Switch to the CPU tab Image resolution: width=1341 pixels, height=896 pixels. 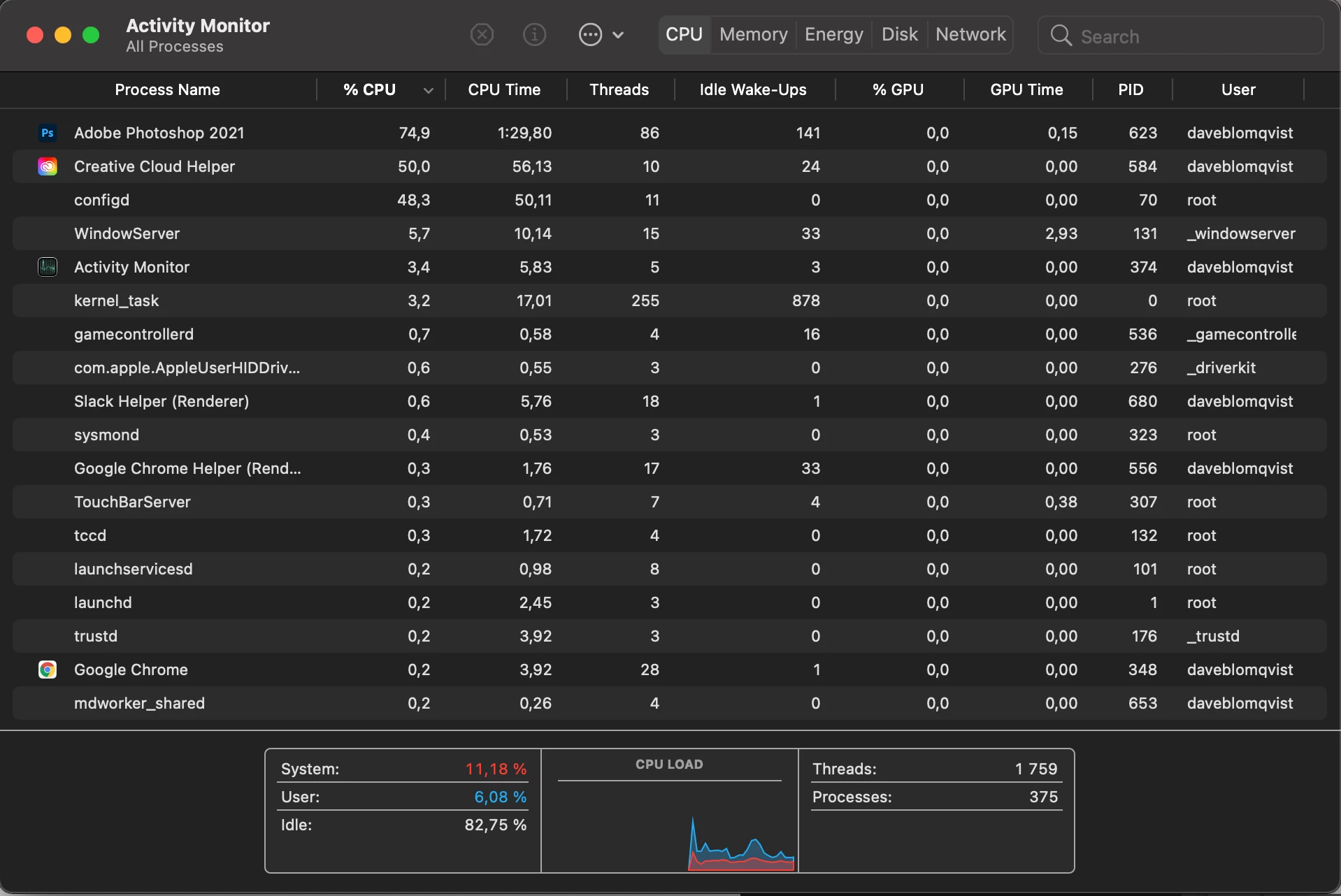(684, 34)
